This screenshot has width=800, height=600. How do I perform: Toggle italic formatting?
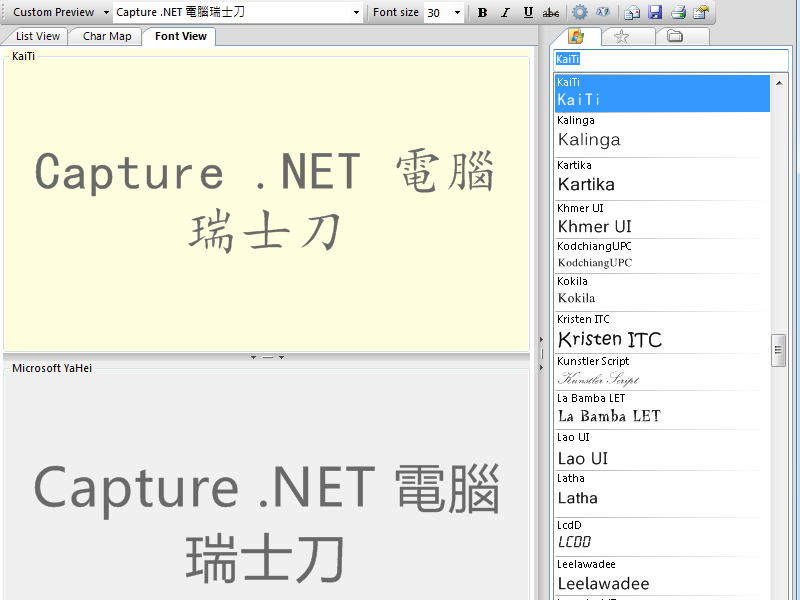coord(505,12)
